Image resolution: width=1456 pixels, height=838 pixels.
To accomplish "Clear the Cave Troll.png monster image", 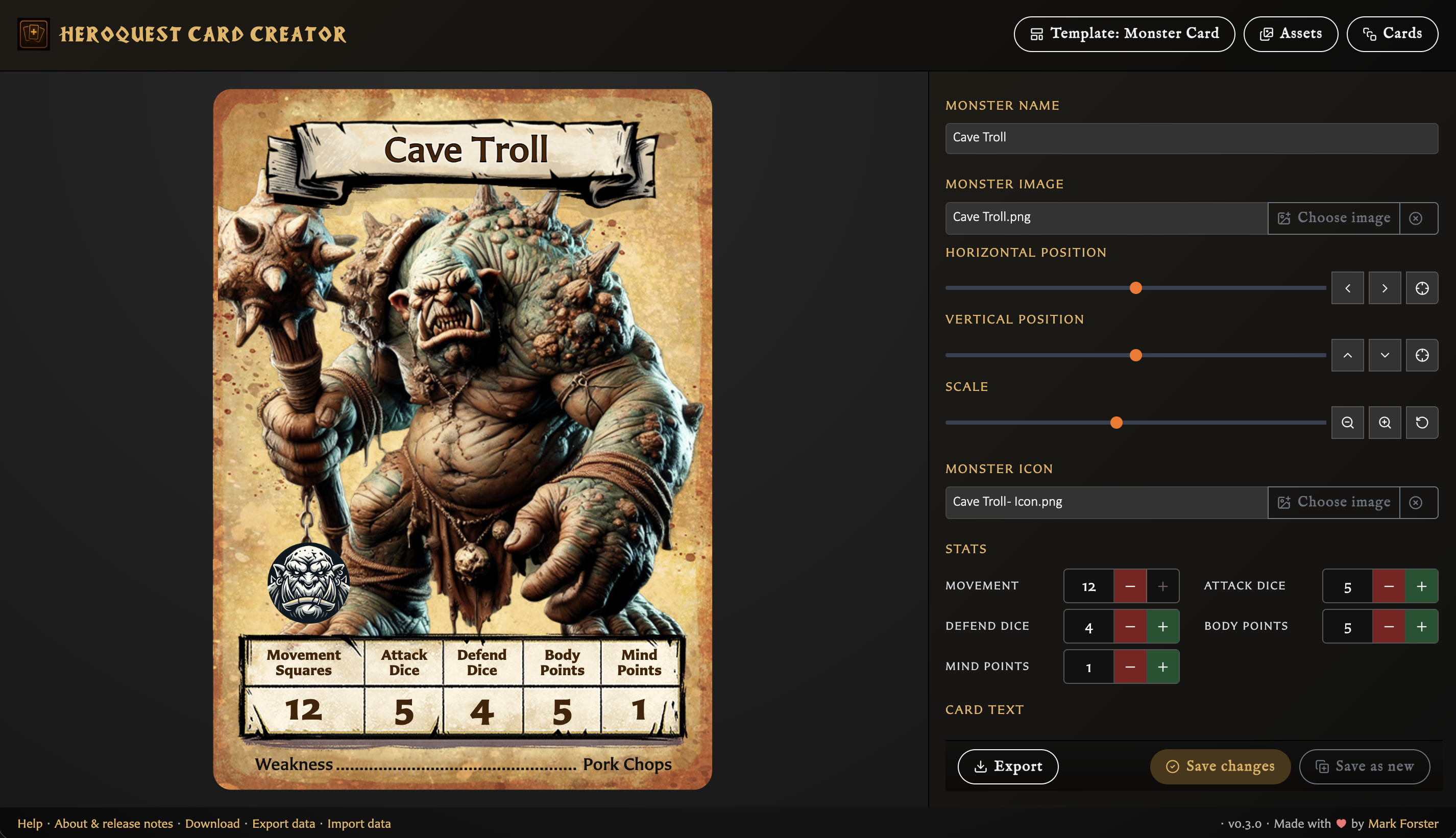I will click(1416, 218).
